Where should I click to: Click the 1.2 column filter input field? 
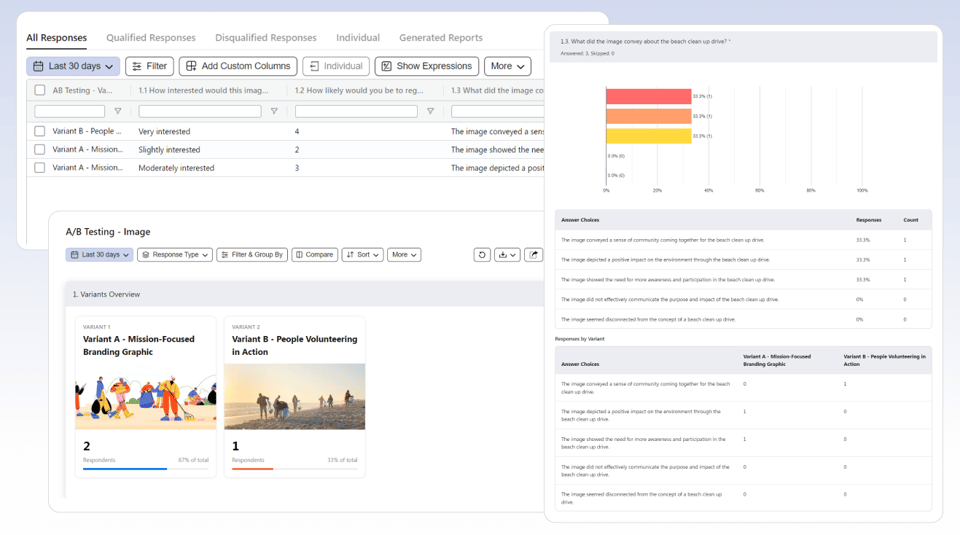[x=356, y=111]
